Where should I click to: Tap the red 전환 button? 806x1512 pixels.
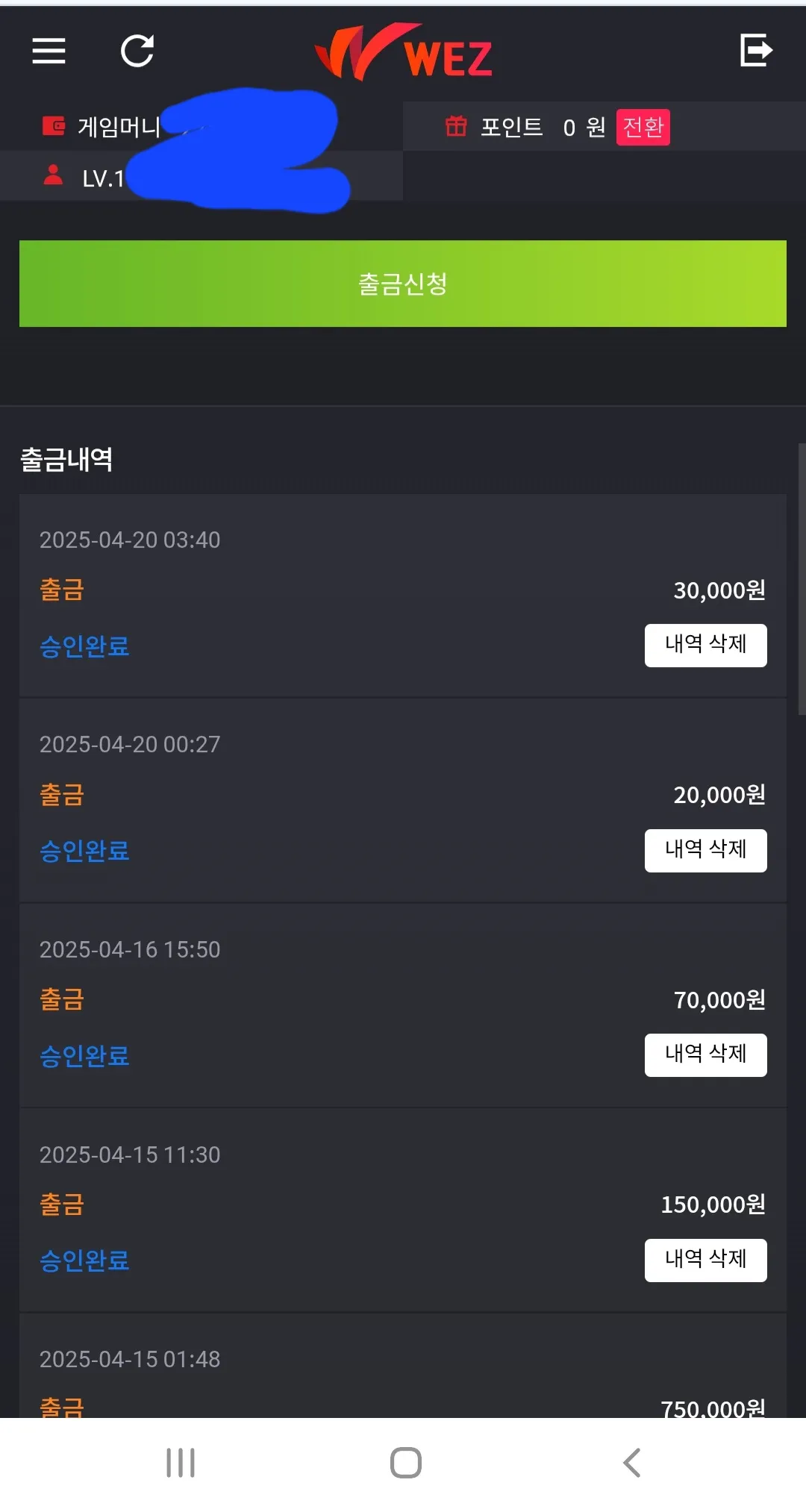click(x=643, y=127)
